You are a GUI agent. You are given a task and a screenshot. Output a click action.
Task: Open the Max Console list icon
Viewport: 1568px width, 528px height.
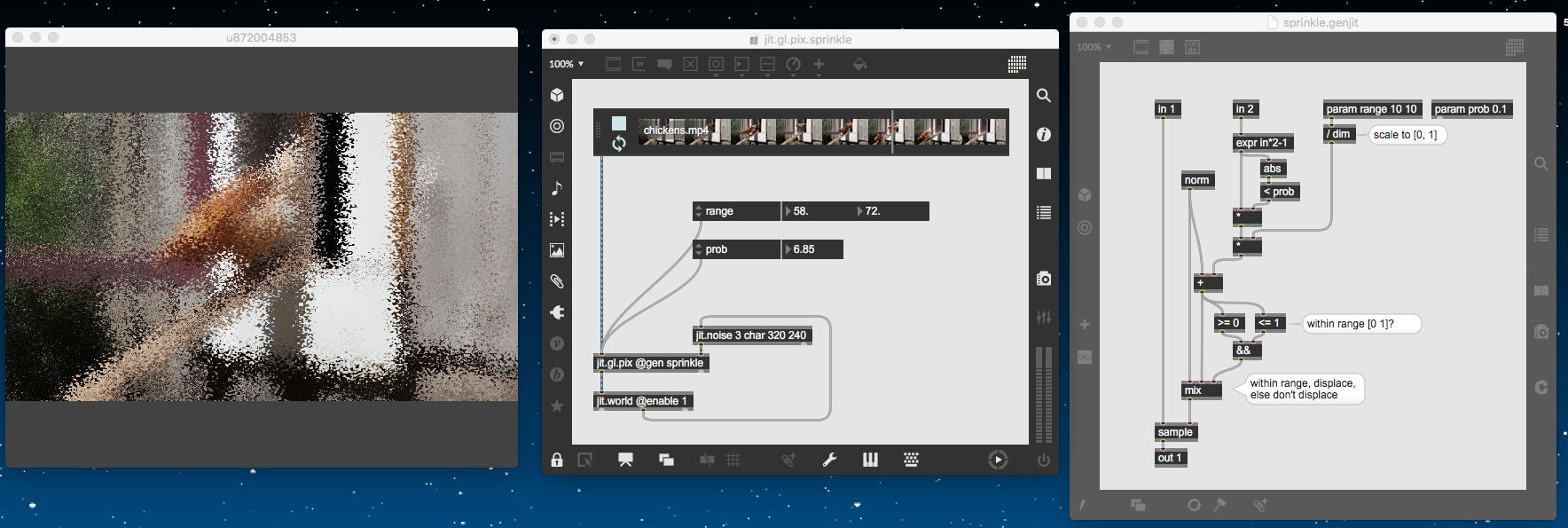[1044, 212]
